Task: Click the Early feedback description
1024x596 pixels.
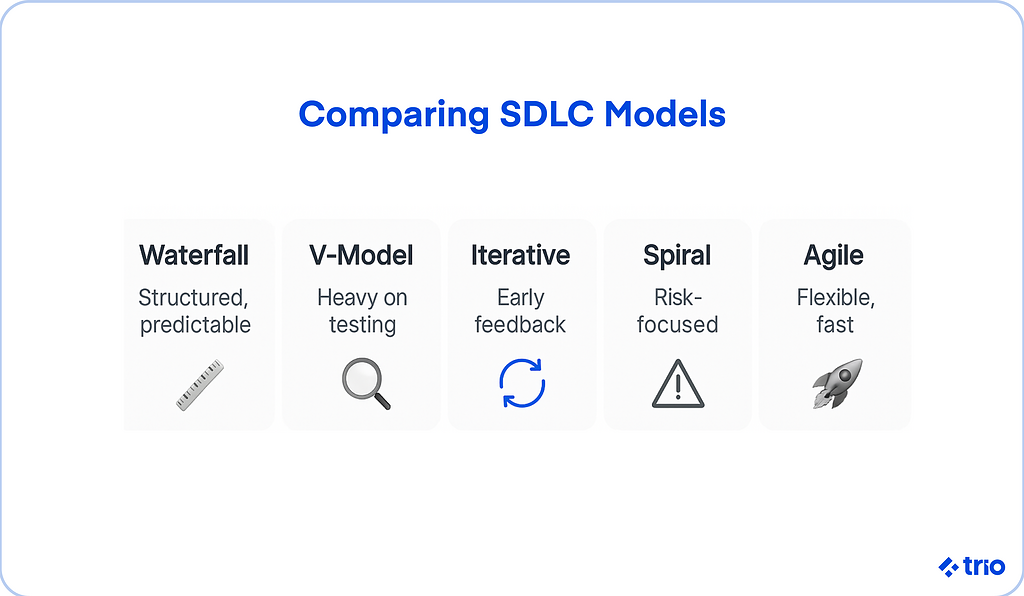Action: coord(520,311)
